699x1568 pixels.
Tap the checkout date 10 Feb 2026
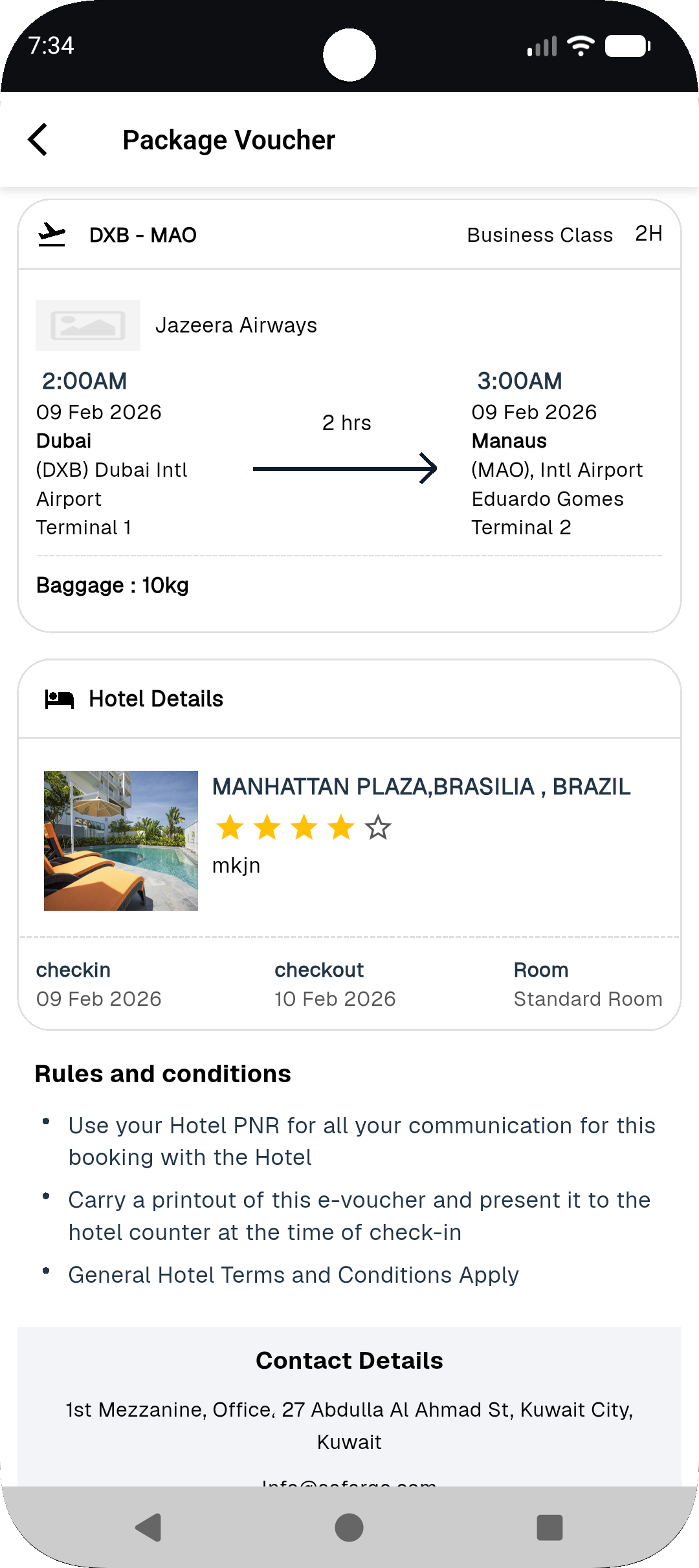(335, 999)
